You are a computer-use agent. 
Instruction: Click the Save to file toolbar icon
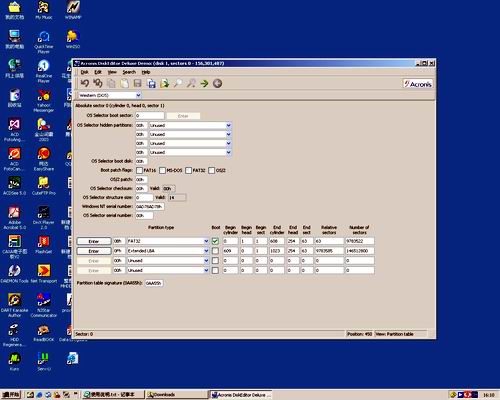(151, 83)
